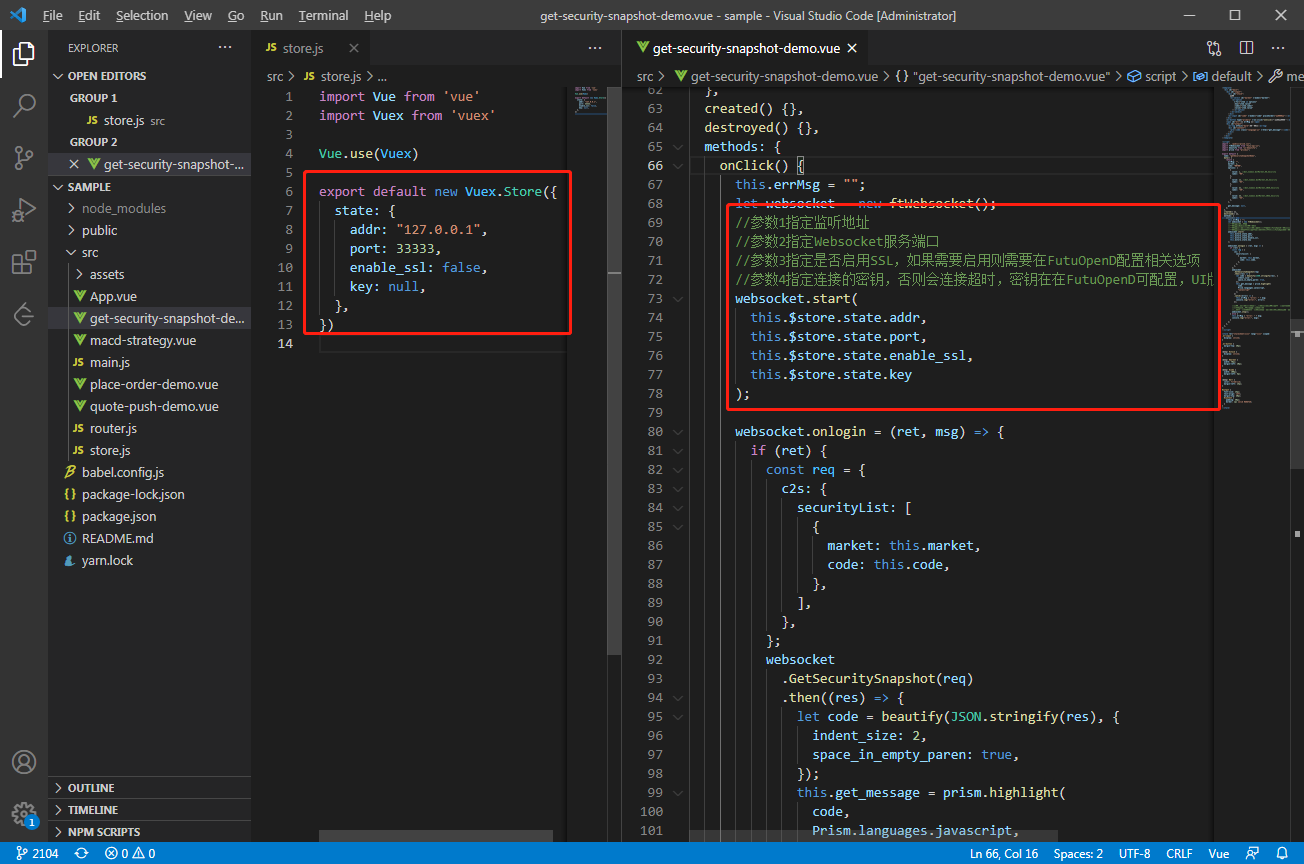Screen dimensions: 1304x864
Task: Click CRLF end-of-line selector
Action: click(x=1178, y=854)
